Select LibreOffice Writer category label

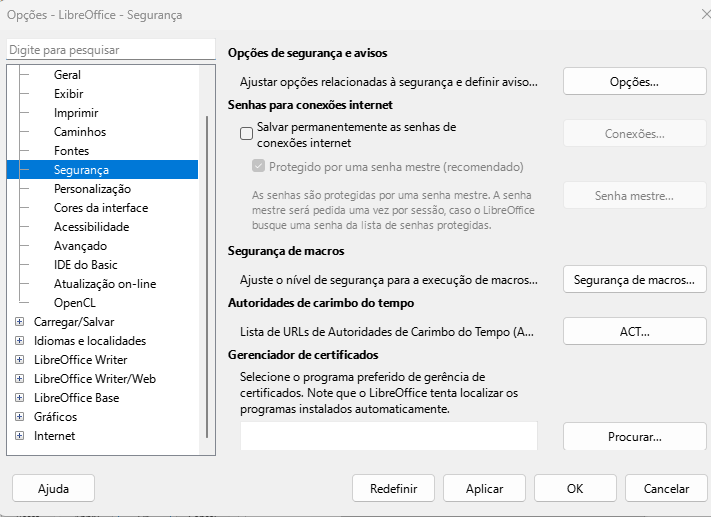[80, 360]
